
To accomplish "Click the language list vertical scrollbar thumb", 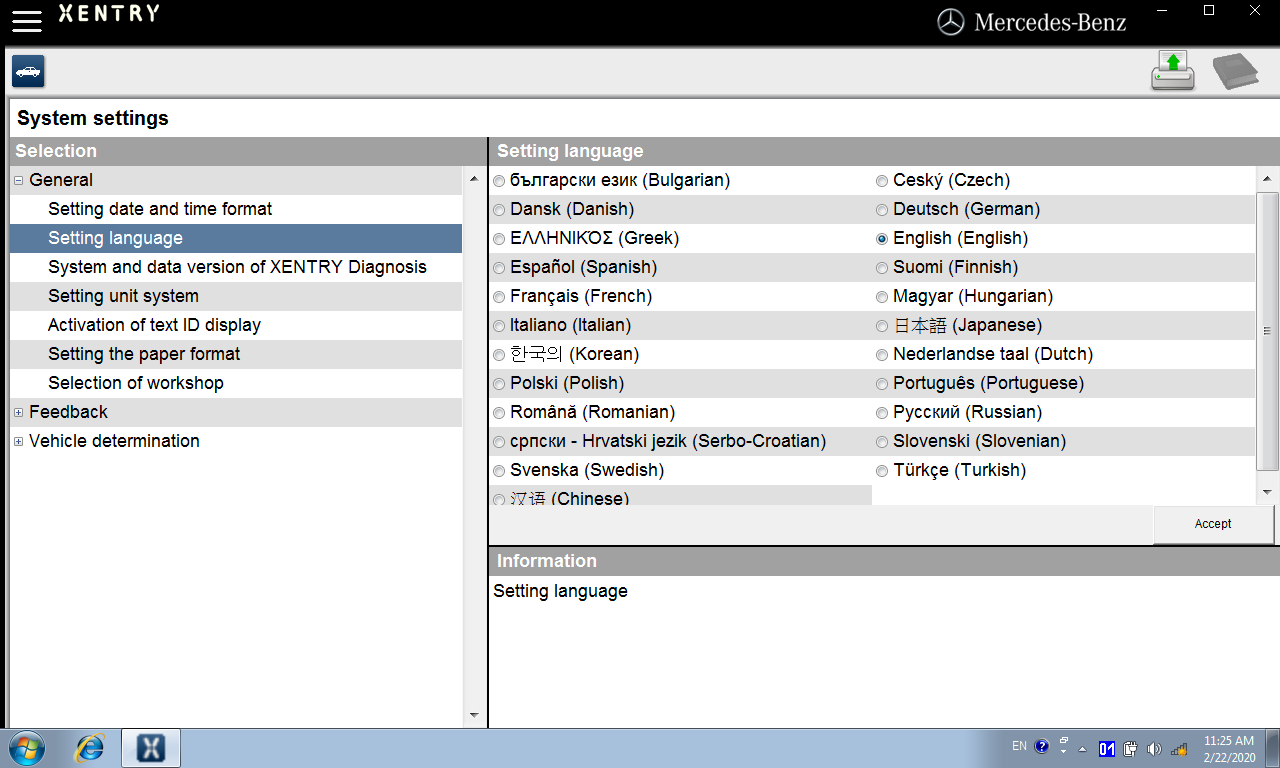I will (1267, 331).
